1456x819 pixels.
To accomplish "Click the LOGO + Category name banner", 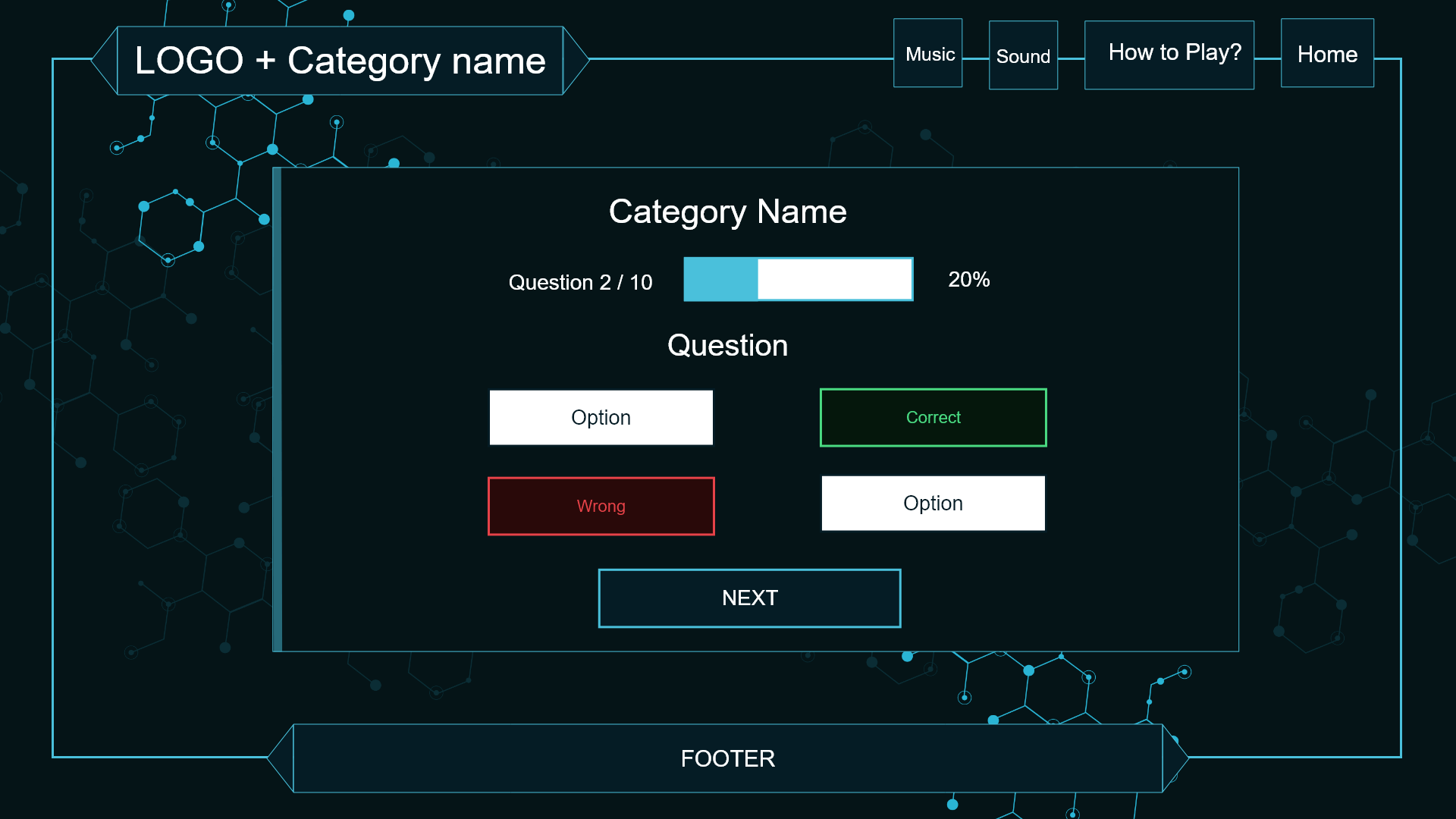I will [x=340, y=61].
